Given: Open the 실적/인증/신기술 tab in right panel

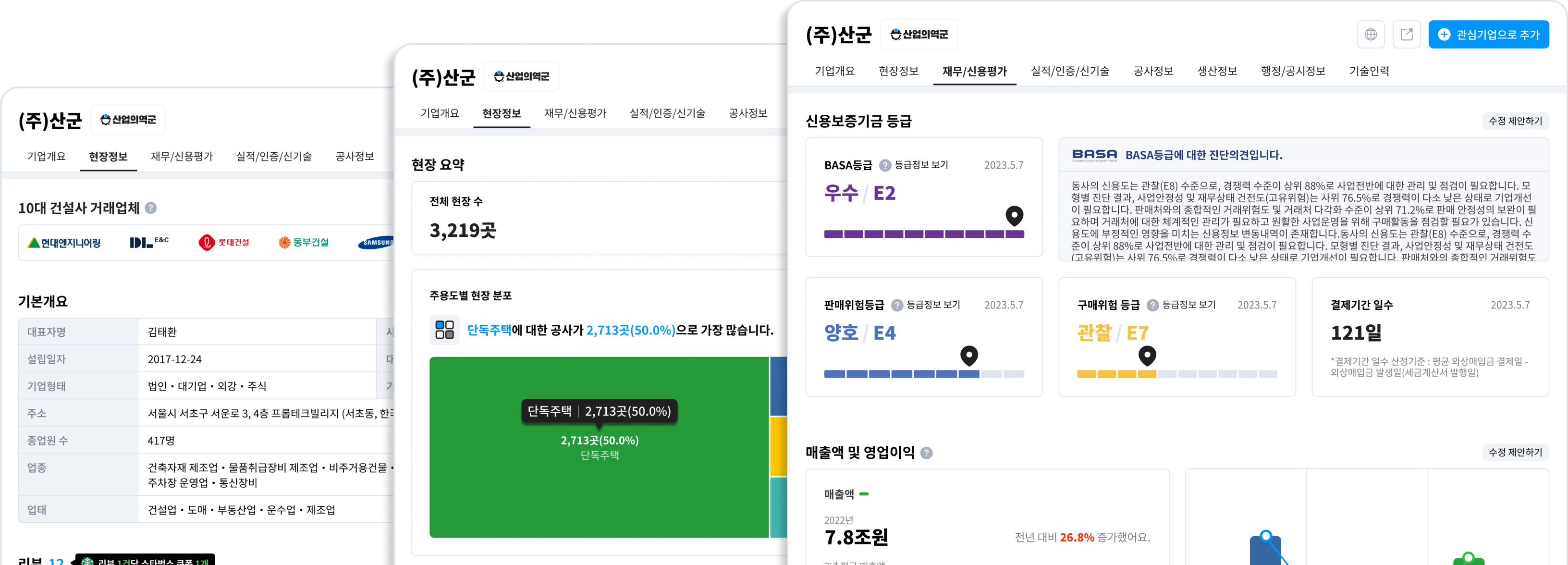Looking at the screenshot, I should tap(1069, 71).
